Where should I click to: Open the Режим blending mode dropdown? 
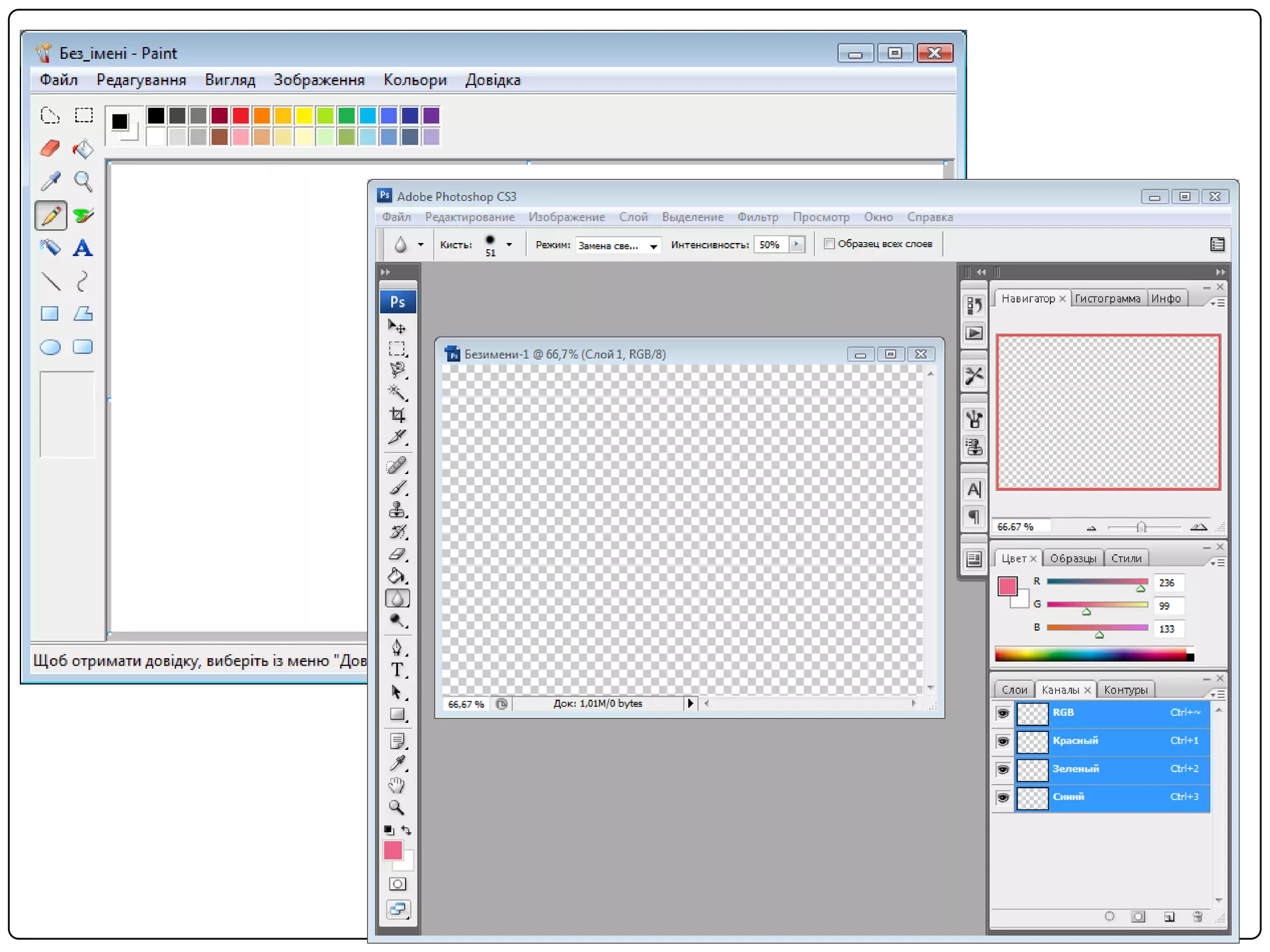click(618, 245)
